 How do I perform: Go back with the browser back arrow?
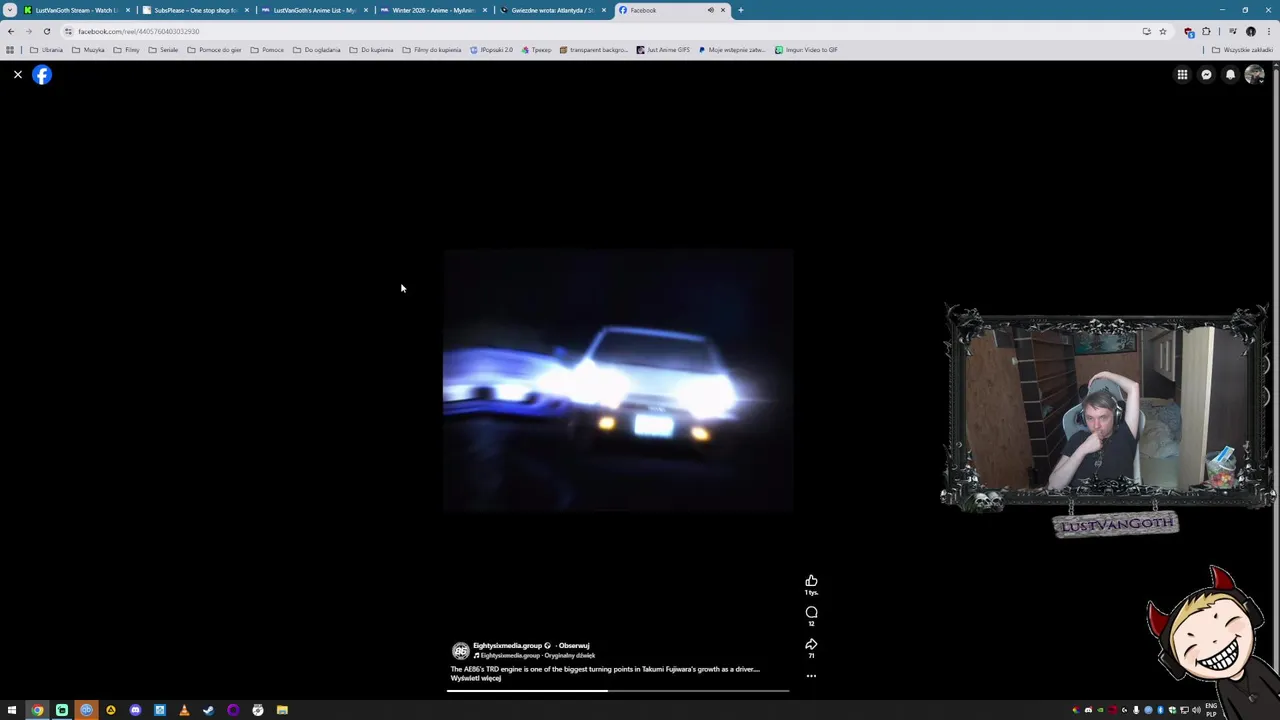point(11,31)
